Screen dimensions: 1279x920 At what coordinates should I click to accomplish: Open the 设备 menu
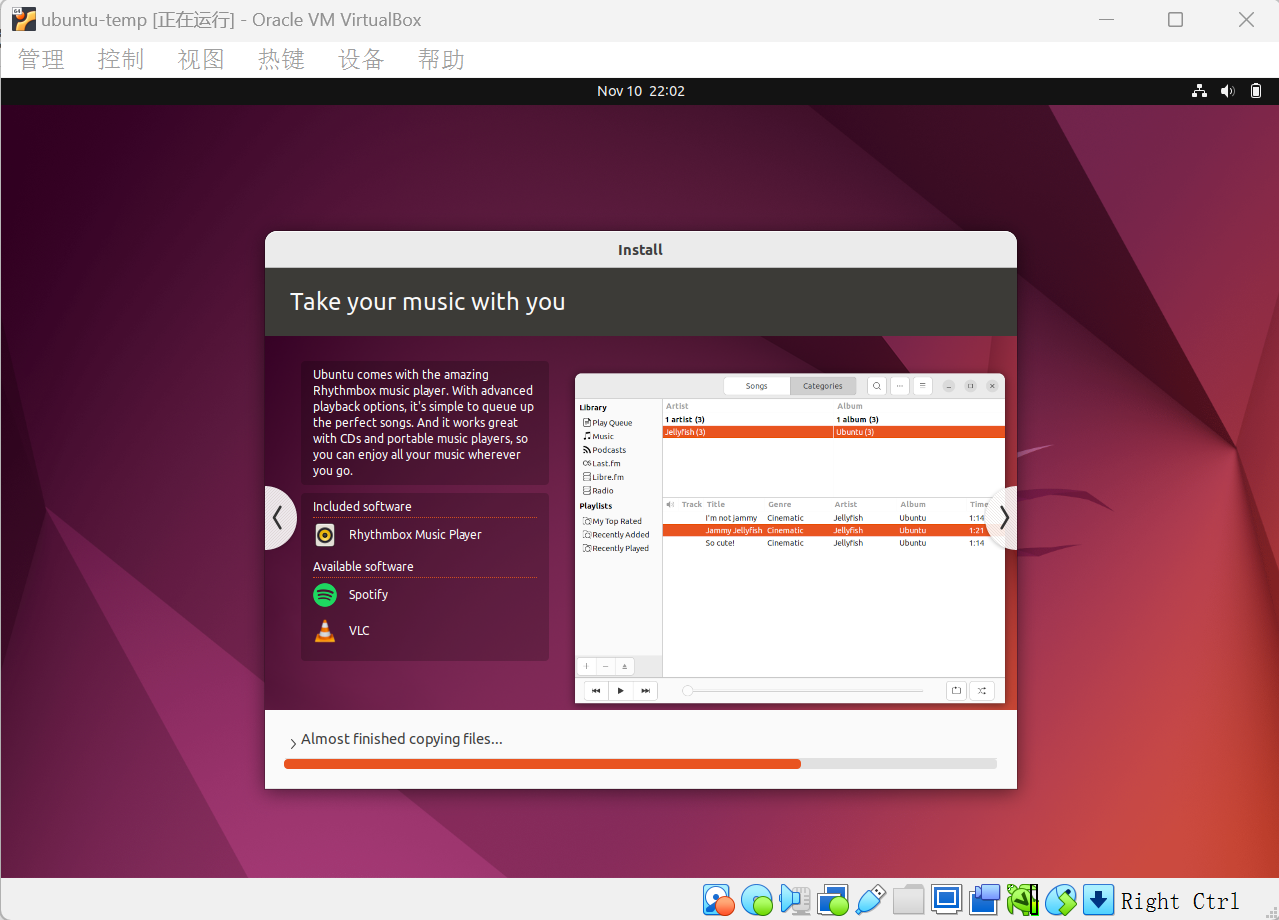pos(361,60)
